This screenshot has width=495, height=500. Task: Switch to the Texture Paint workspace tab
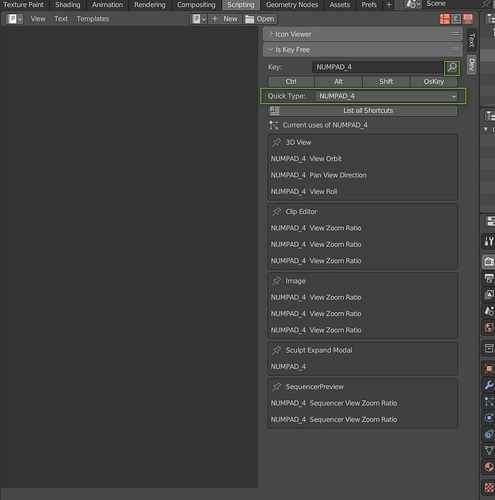pos(23,5)
